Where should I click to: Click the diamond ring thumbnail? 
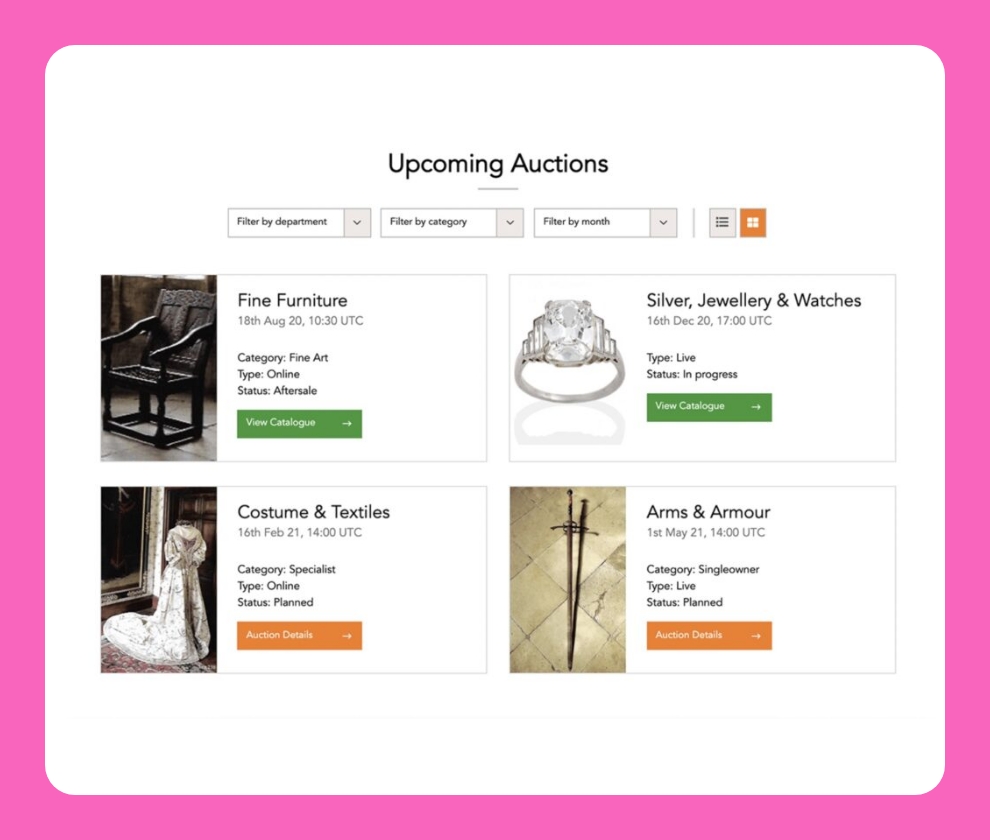coord(568,368)
